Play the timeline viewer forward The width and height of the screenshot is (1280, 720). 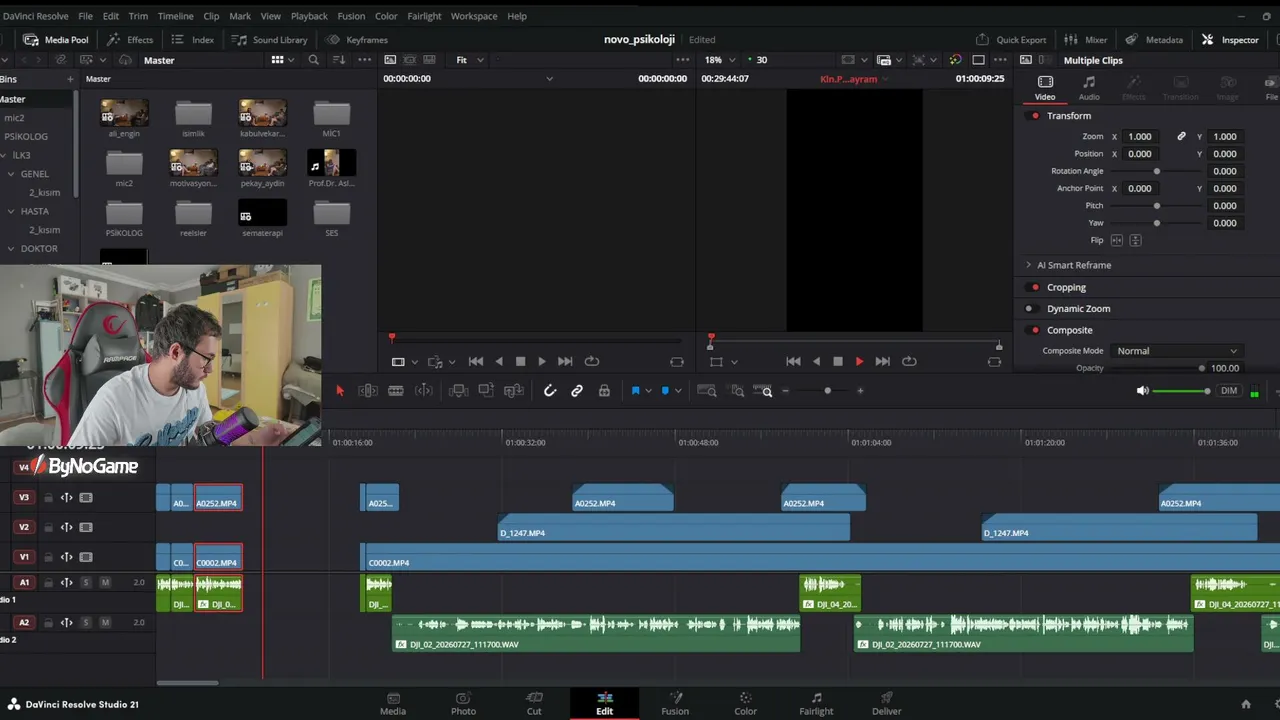point(859,361)
